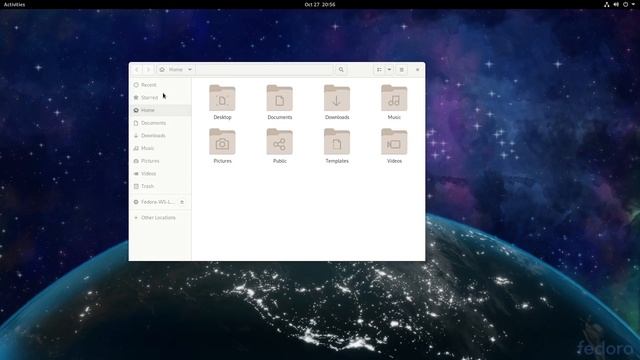Open system menu arrow in top bar

[633, 4]
